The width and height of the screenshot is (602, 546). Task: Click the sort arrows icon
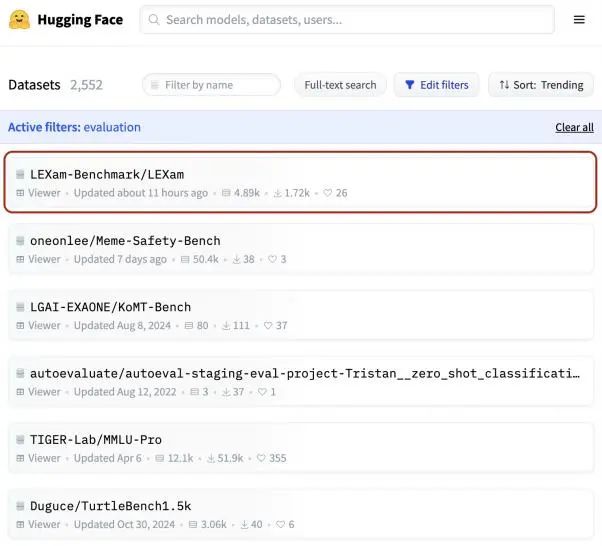[504, 85]
